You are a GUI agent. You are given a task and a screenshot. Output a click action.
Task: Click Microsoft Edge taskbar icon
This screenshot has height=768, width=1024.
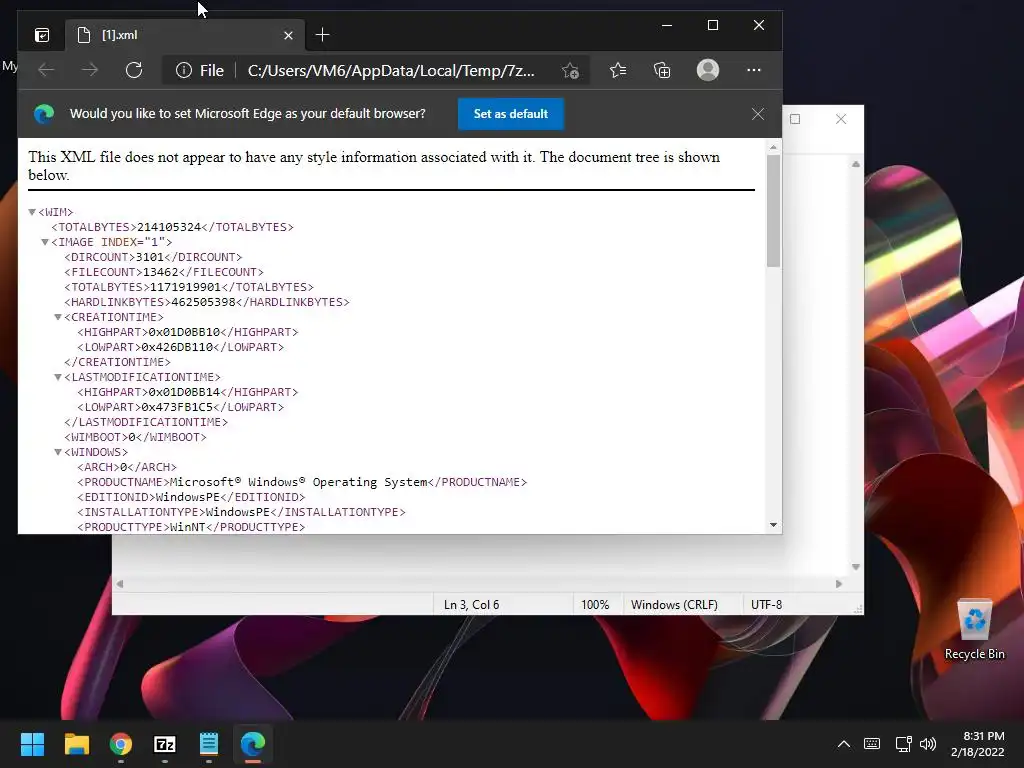click(x=253, y=744)
